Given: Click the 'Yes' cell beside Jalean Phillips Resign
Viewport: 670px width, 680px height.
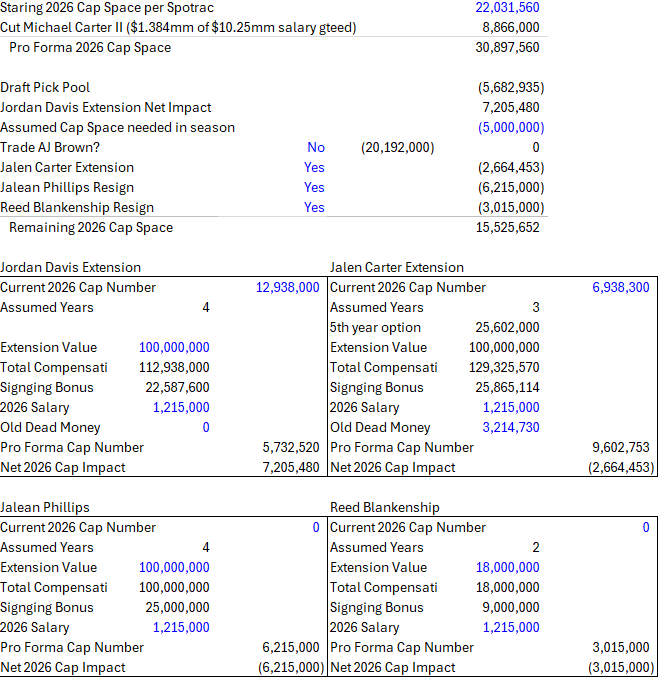Looking at the screenshot, I should [314, 187].
